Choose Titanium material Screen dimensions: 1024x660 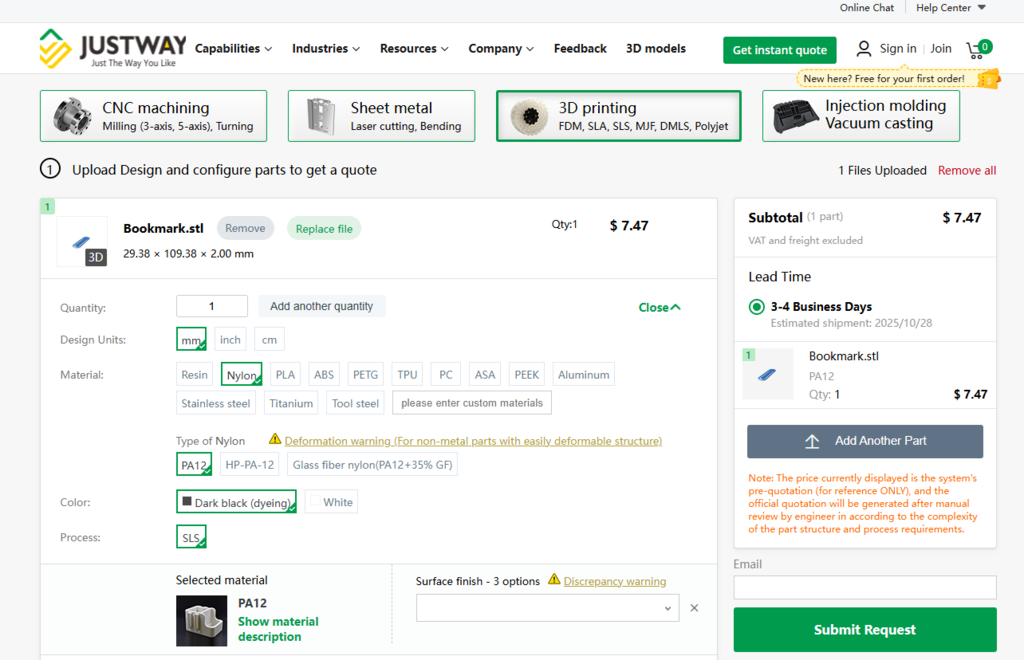(291, 403)
